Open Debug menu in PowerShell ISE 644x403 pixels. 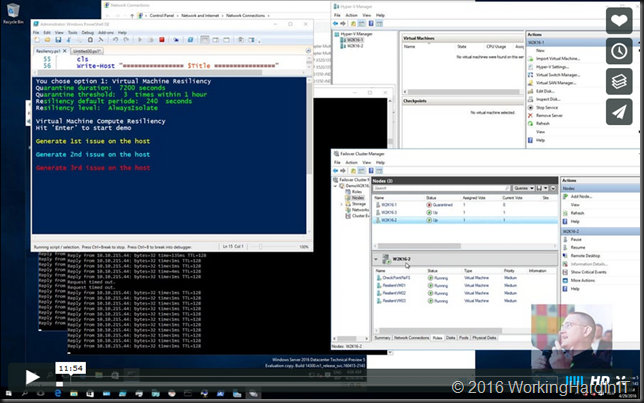(x=87, y=32)
